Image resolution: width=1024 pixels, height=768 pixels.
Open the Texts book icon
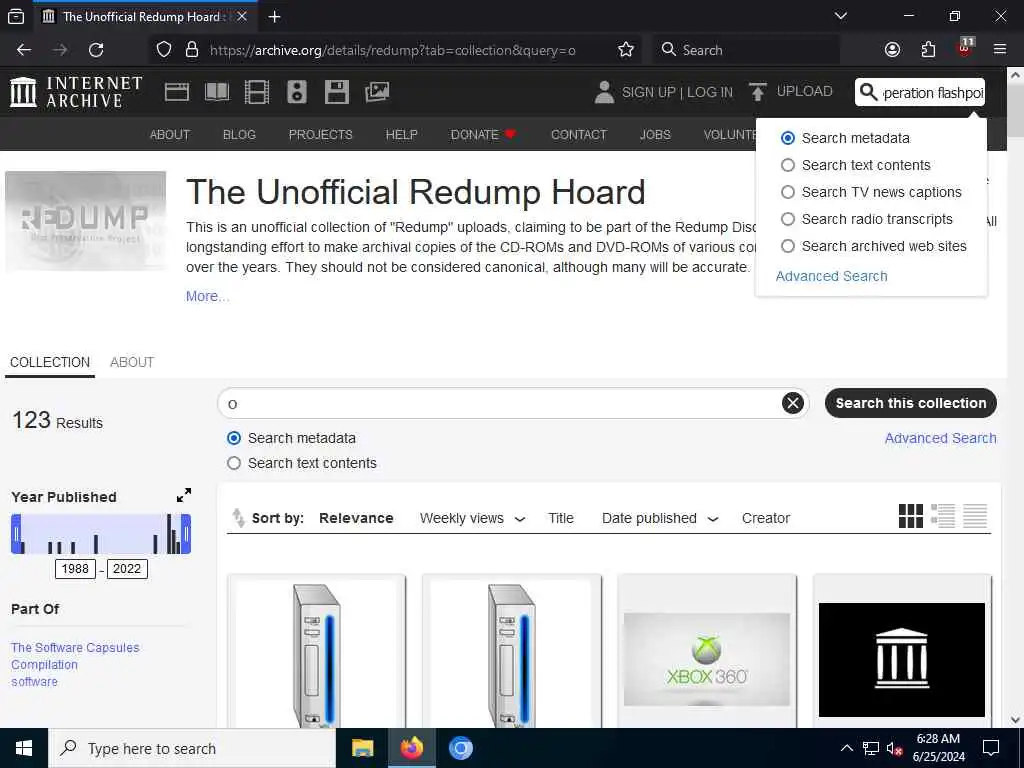217,92
